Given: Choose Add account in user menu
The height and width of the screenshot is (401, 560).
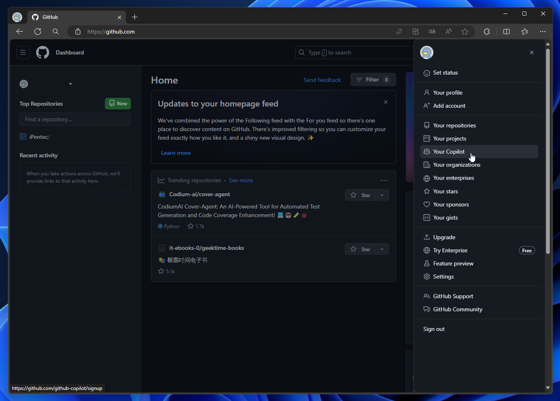Looking at the screenshot, I should pos(479,106).
